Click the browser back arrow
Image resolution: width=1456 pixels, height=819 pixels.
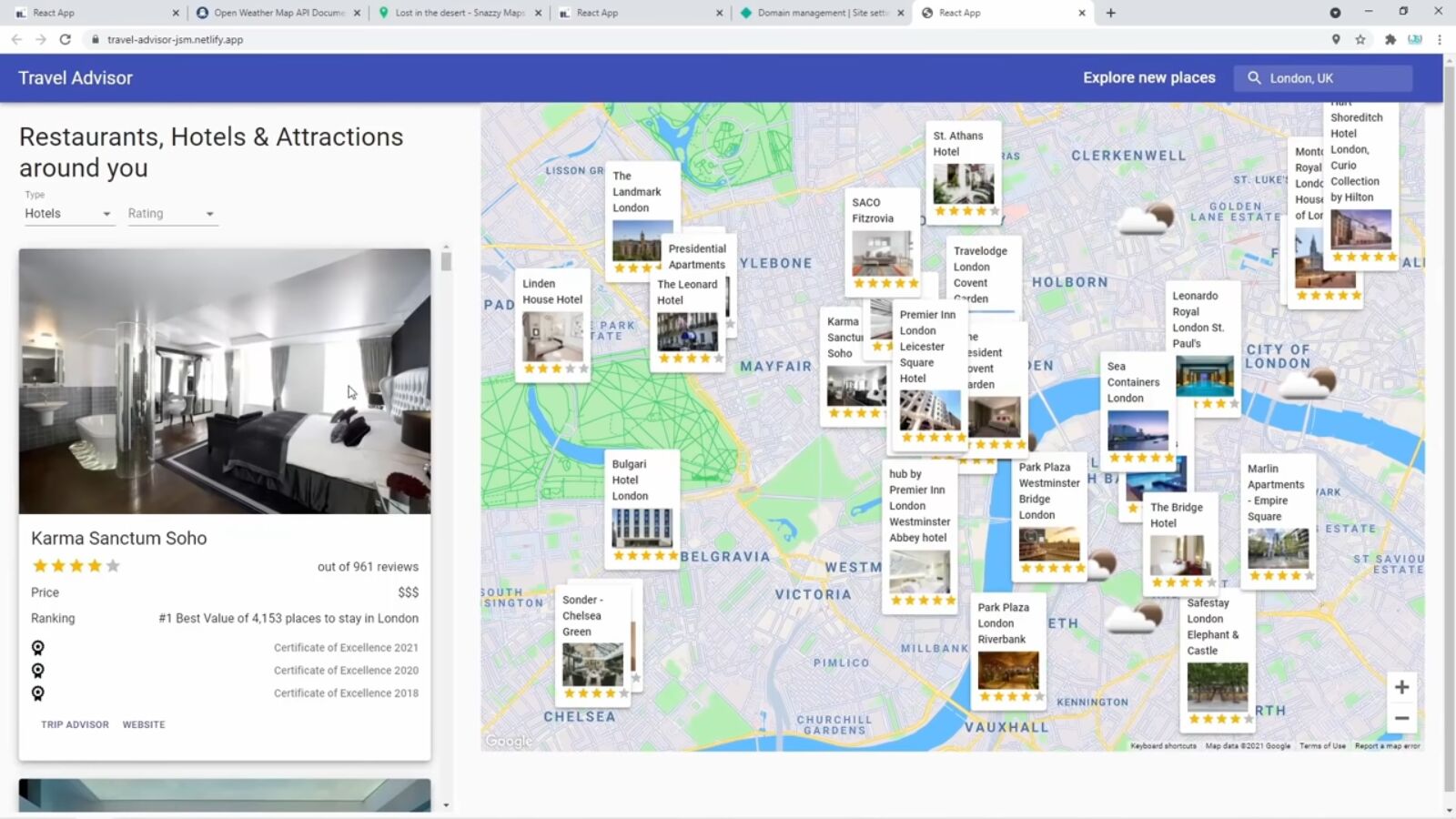(16, 39)
